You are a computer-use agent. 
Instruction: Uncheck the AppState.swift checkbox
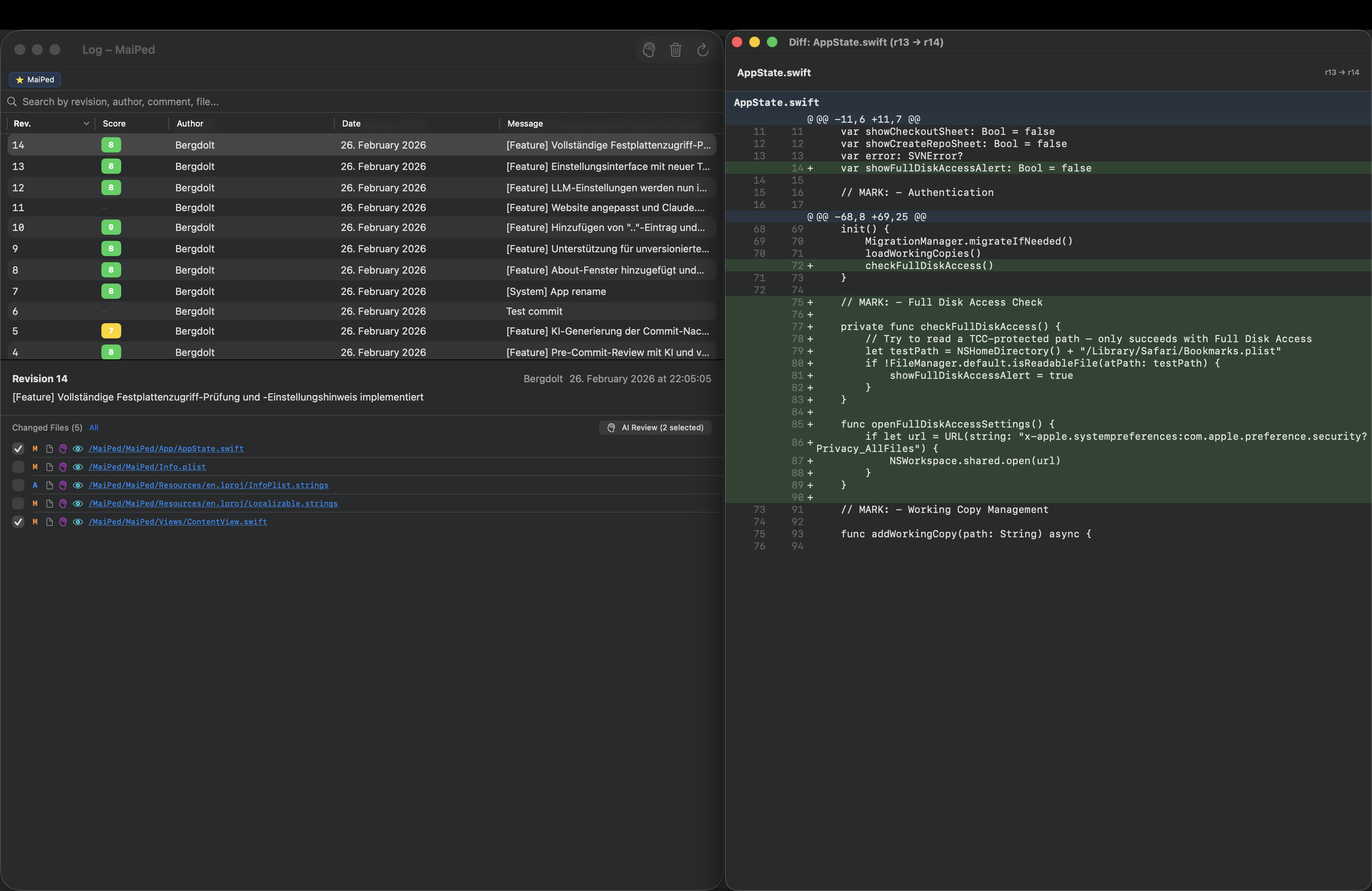tap(18, 449)
